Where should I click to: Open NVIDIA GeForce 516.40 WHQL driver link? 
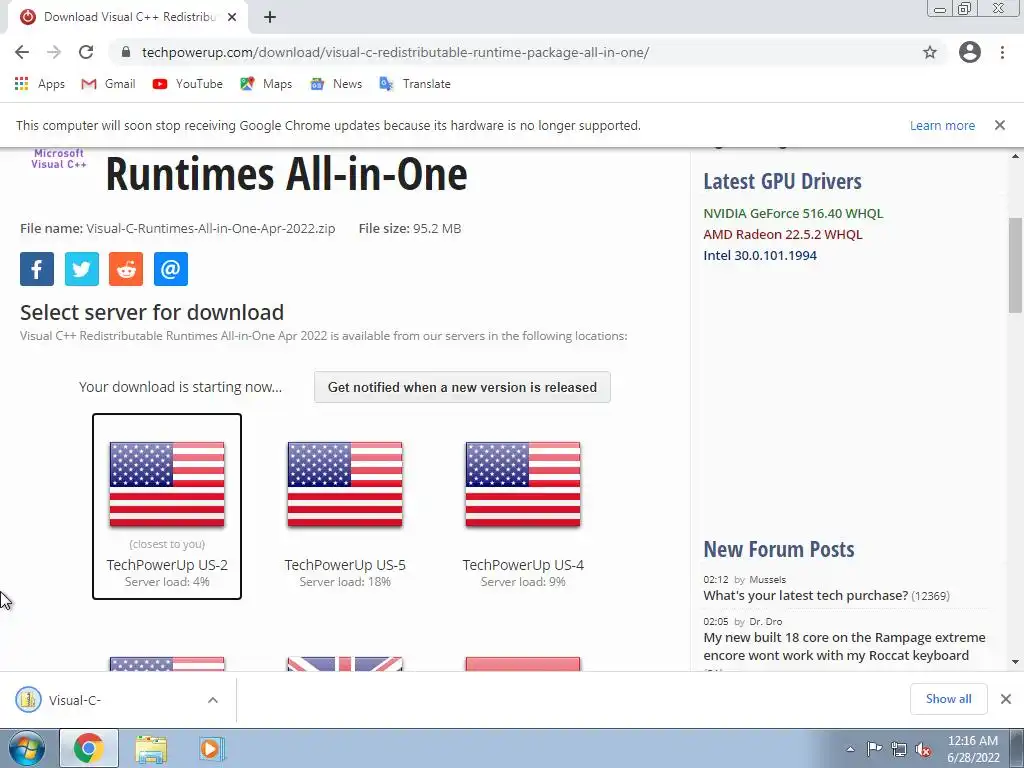point(793,214)
